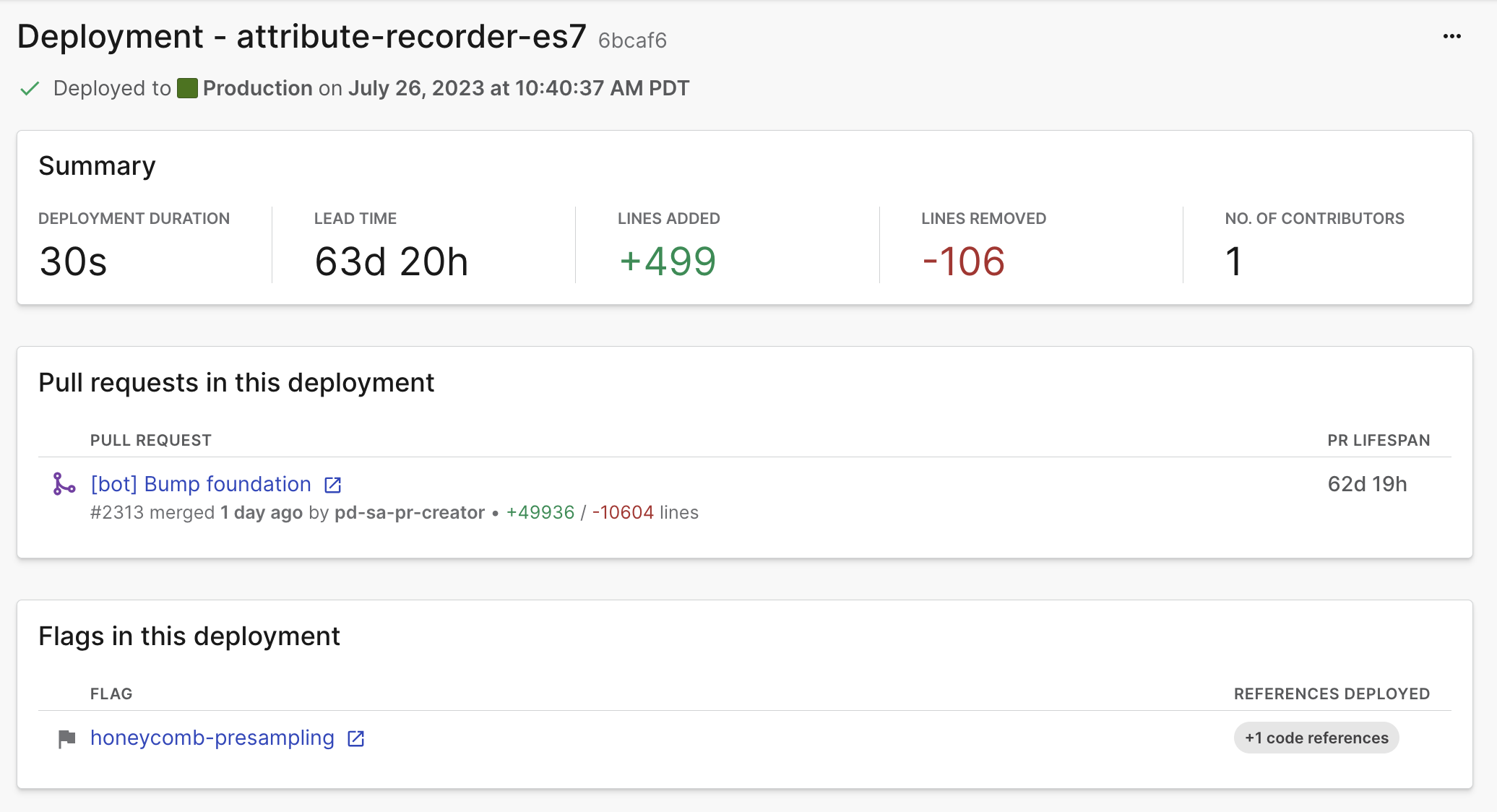This screenshot has height=812, width=1497.
Task: Click the pd-sa-pr-creator author name
Action: pos(409,513)
